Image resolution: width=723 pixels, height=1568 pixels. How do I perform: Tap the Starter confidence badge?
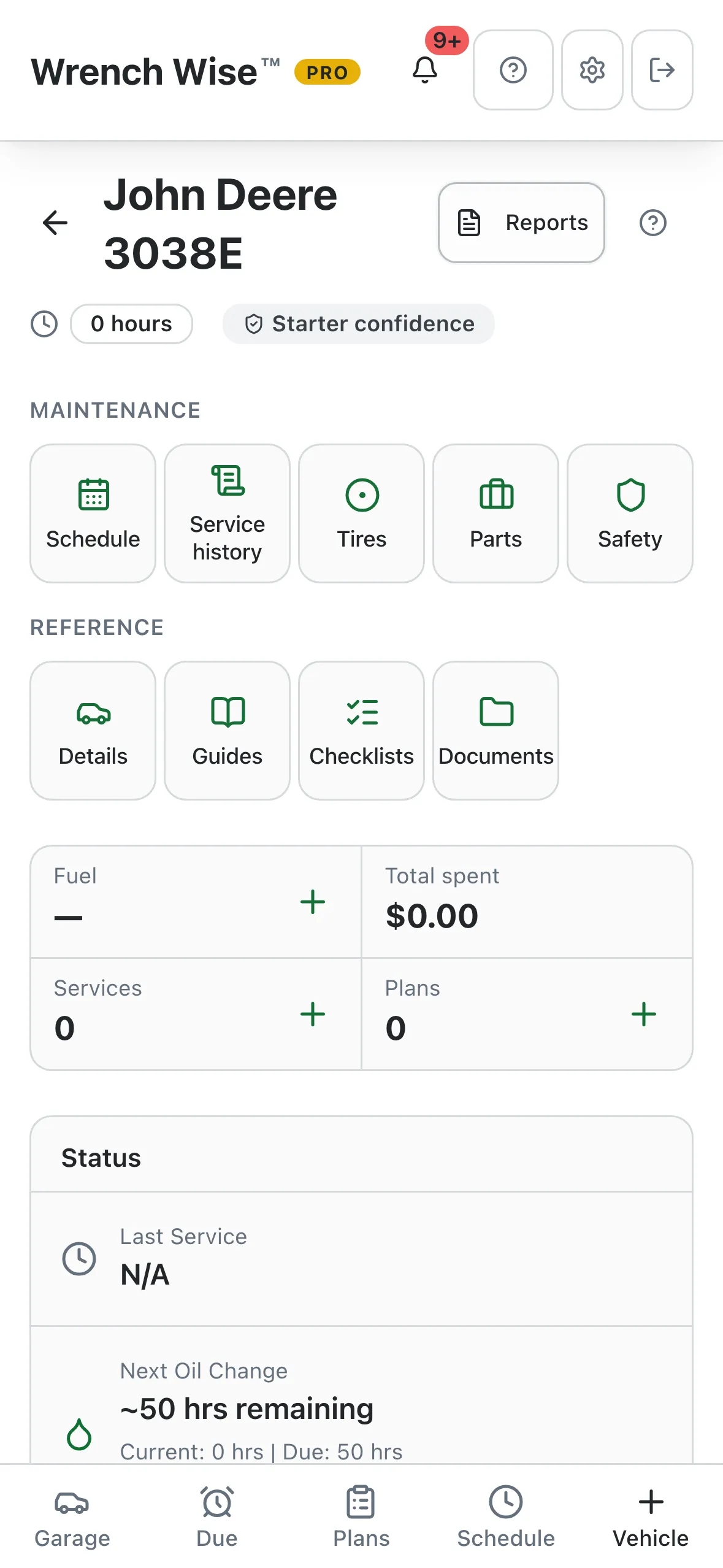[x=359, y=324]
